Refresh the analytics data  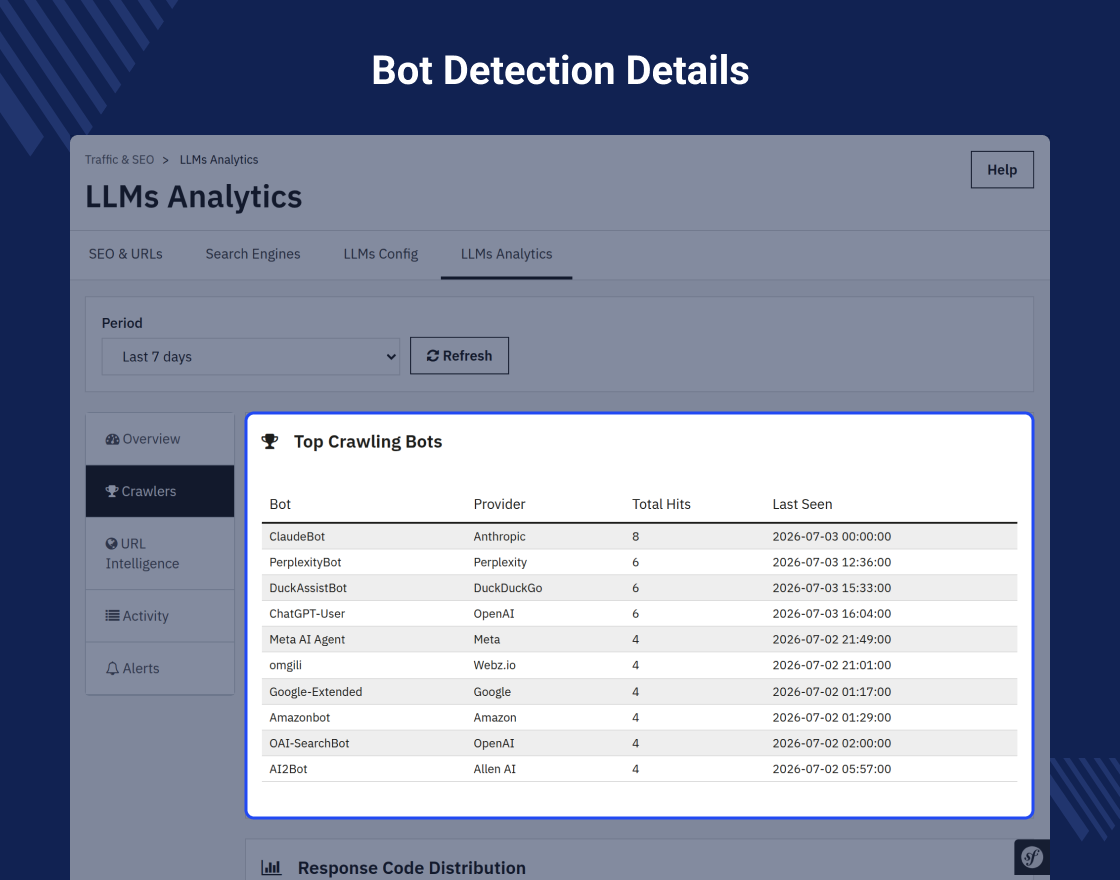tap(459, 356)
